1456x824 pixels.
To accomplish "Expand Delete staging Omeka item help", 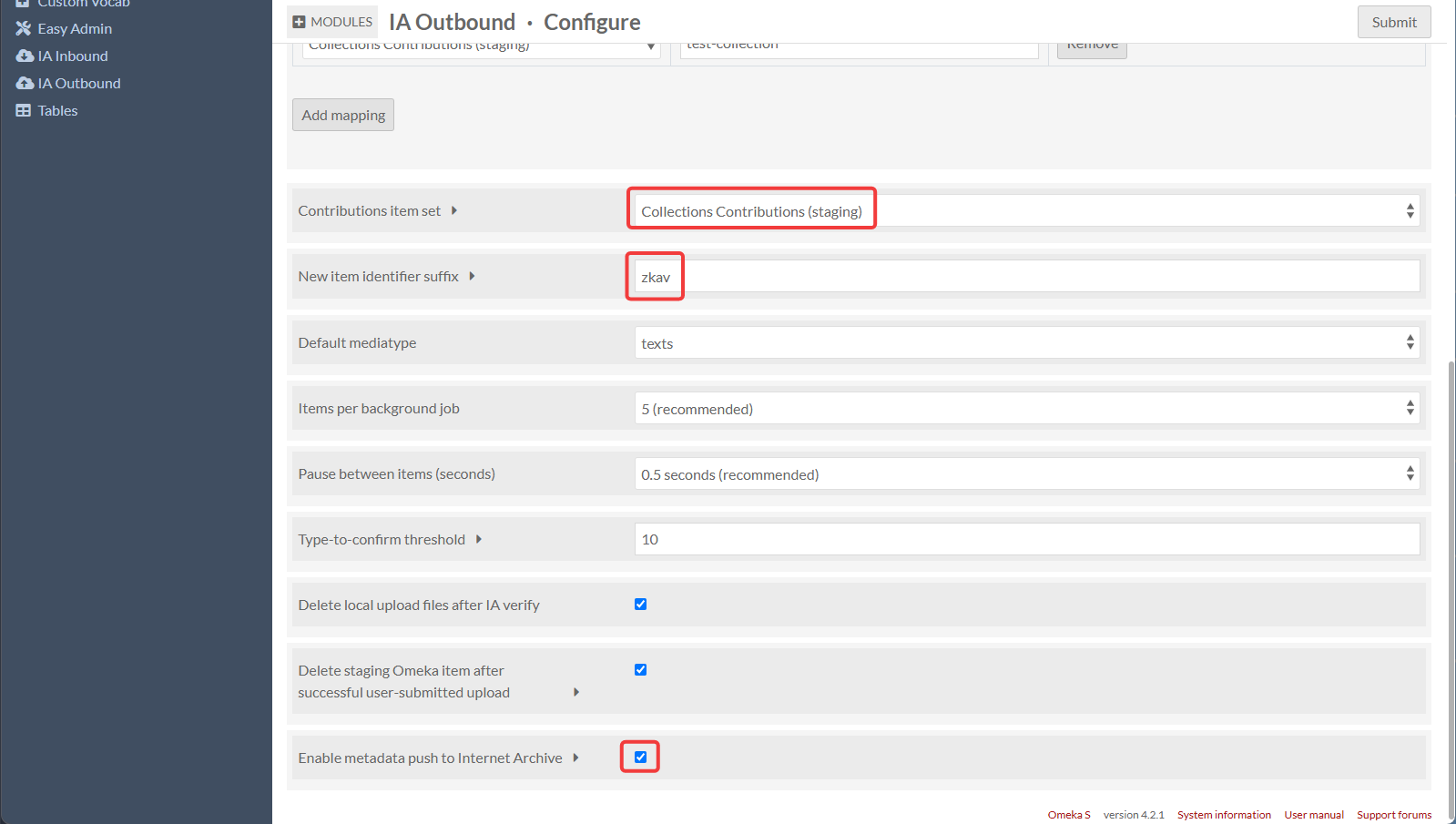I will point(575,692).
